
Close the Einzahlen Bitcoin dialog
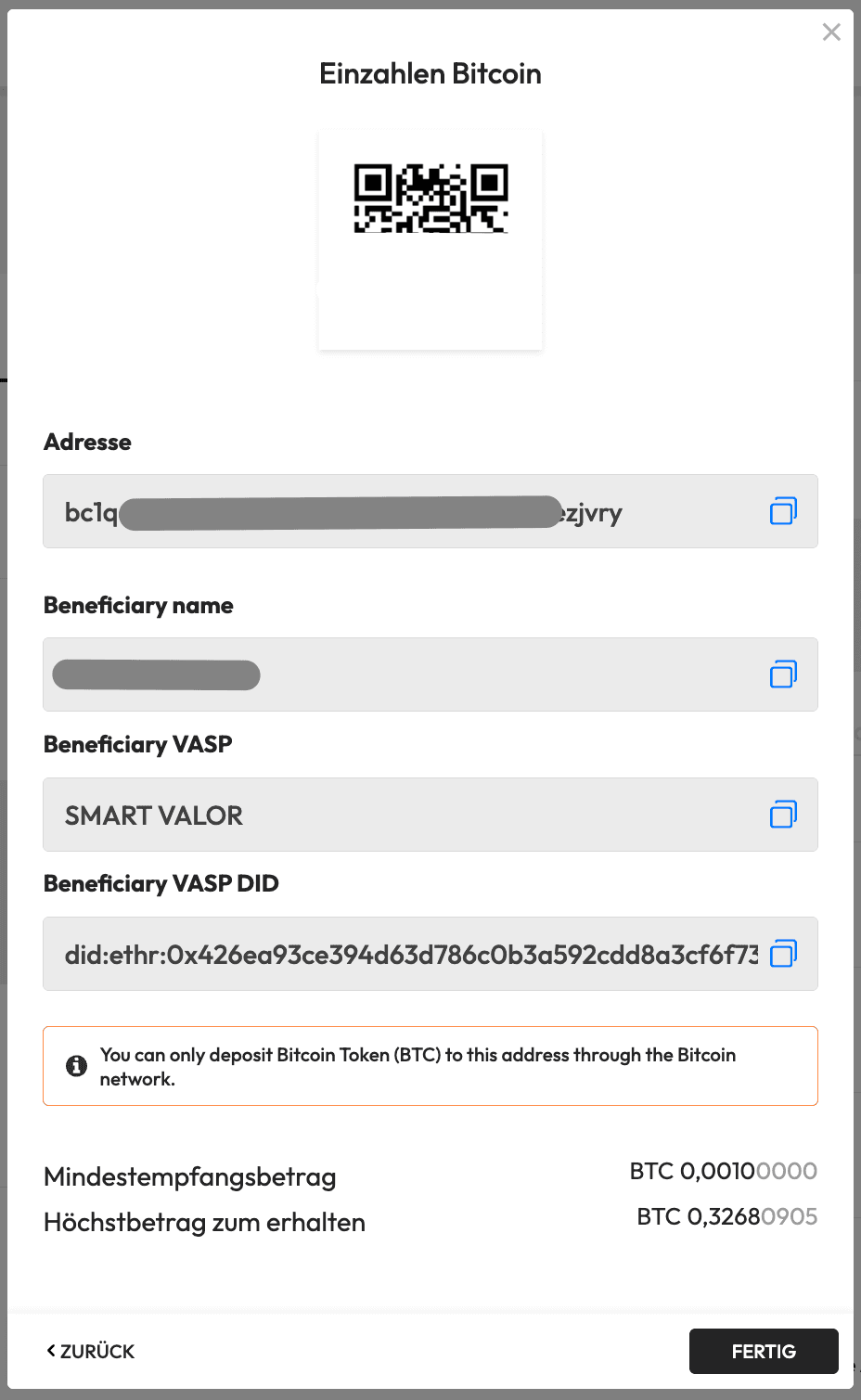[x=831, y=32]
